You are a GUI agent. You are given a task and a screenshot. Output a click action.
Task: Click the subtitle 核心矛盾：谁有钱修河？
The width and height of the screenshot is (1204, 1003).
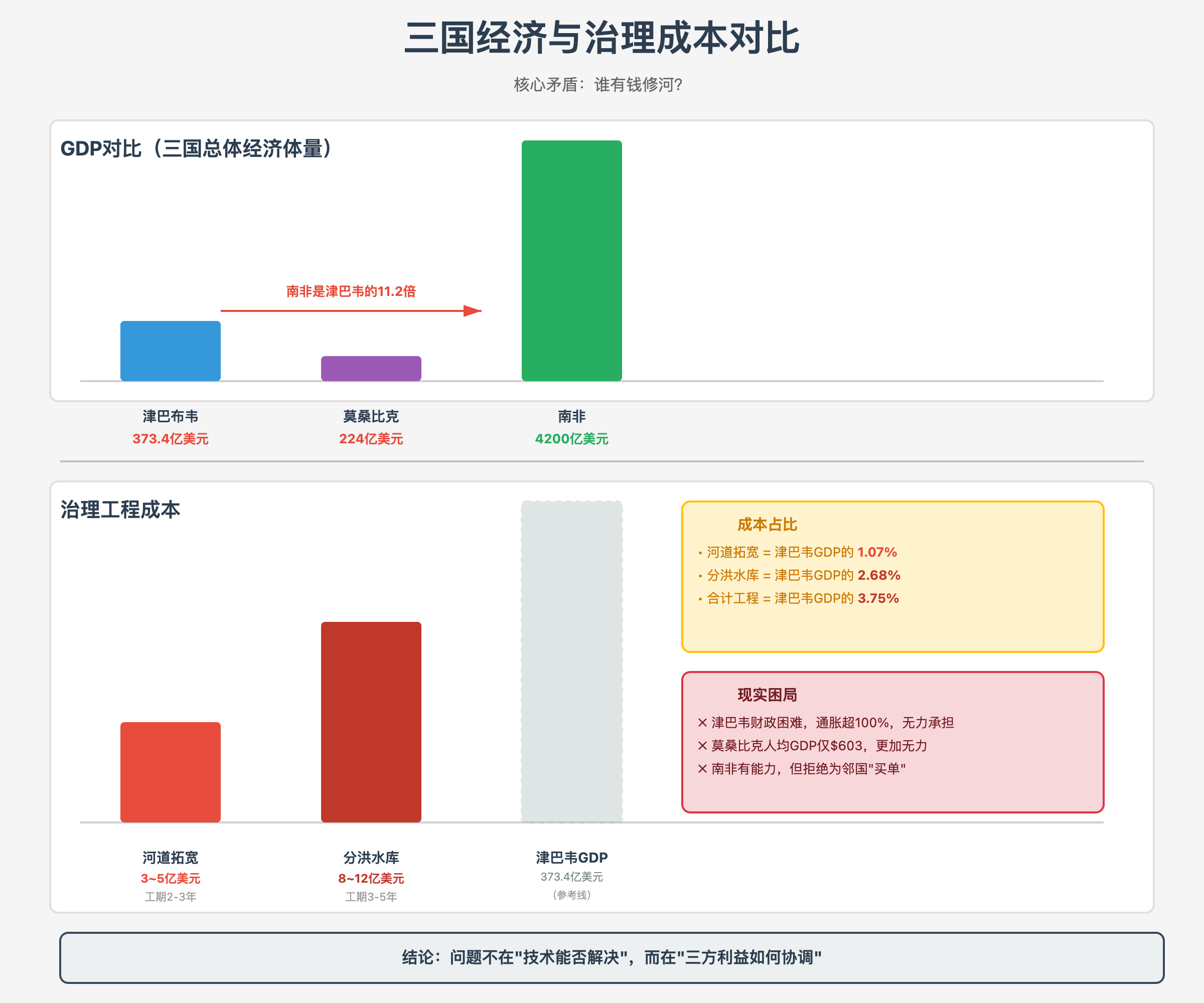tap(597, 85)
